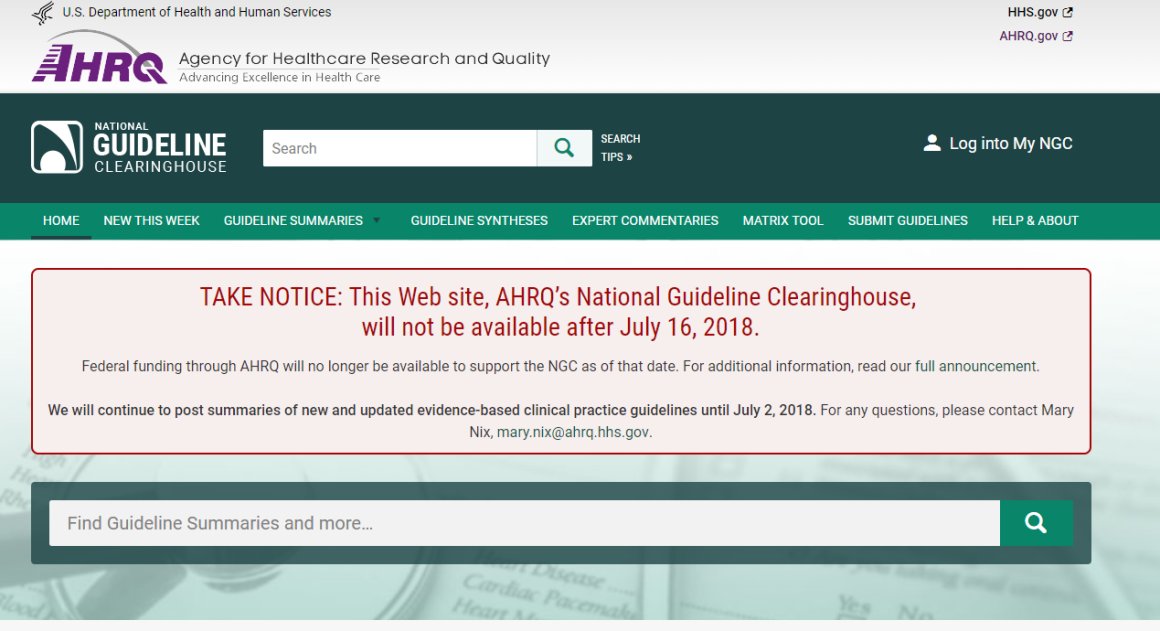Open the New This Week menu

(x=152, y=220)
